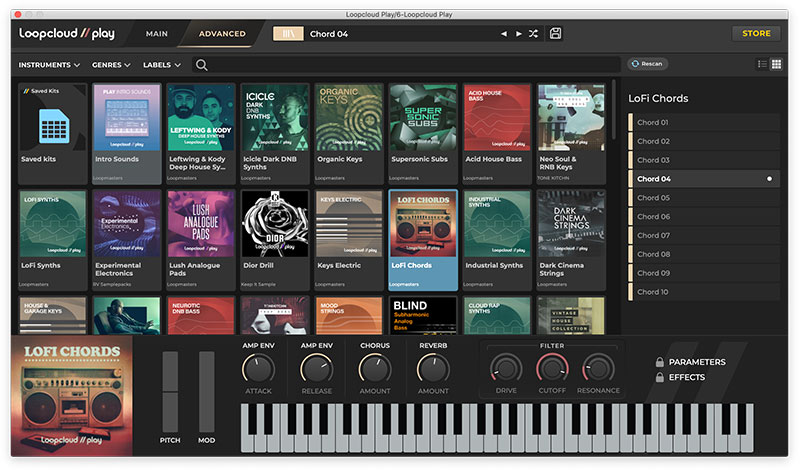Expand the Instruments dropdown

[x=49, y=65]
